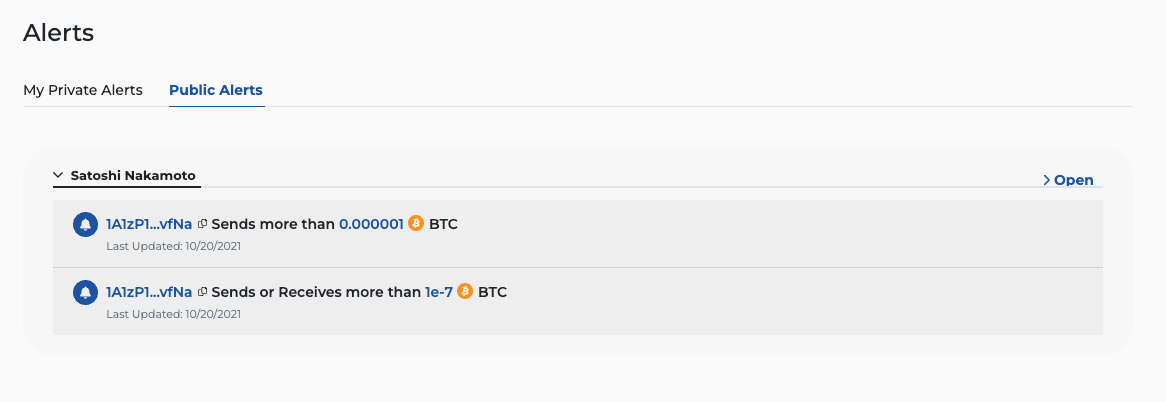Open the Satoshi Nakamoto alert group link
This screenshot has width=1166, height=402.
pyautogui.click(x=1074, y=180)
